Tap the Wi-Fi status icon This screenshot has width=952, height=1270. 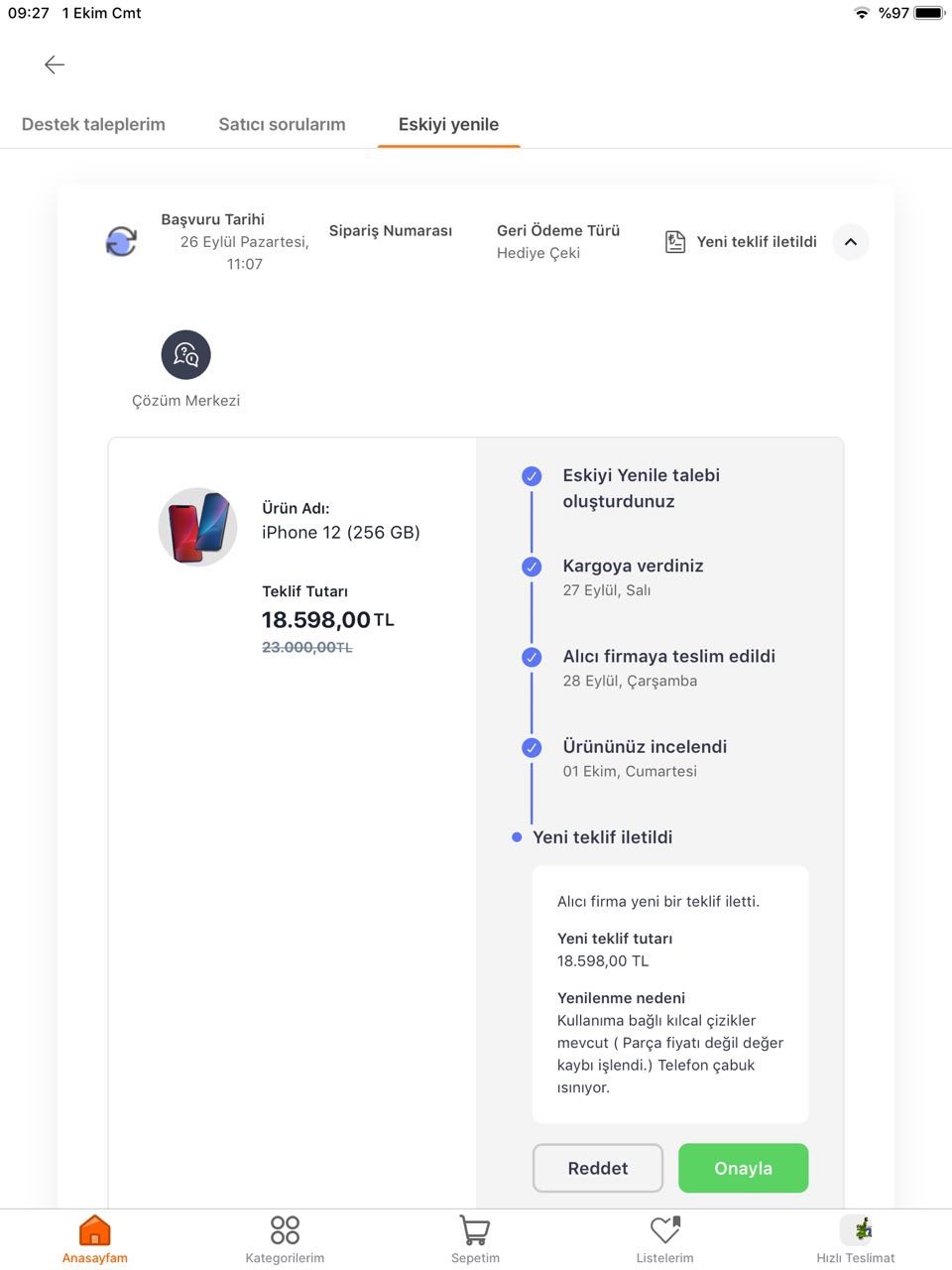(x=862, y=13)
